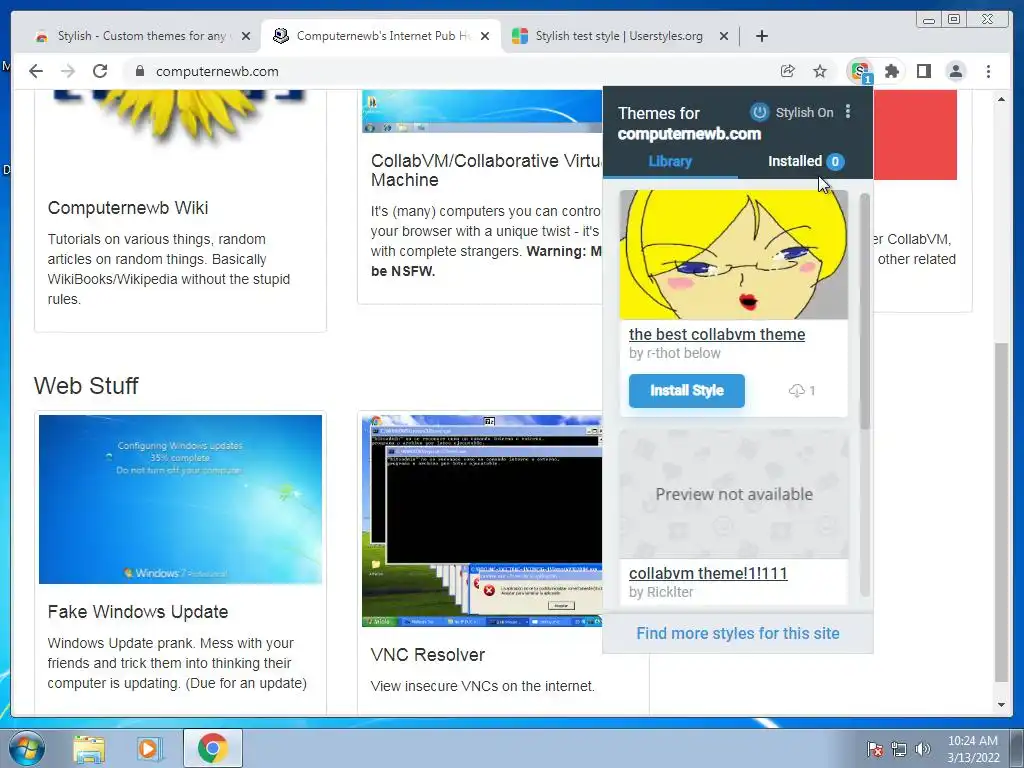Open the Extensions puzzle piece menu
The image size is (1024, 768).
(891, 71)
